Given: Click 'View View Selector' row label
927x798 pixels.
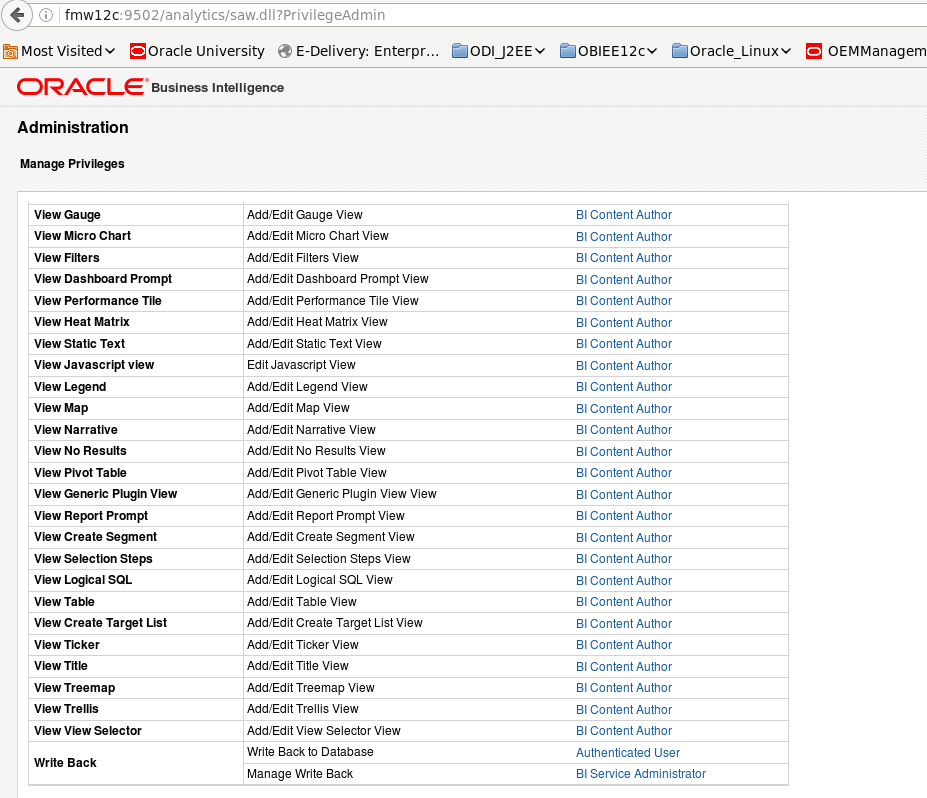Looking at the screenshot, I should pos(87,731).
